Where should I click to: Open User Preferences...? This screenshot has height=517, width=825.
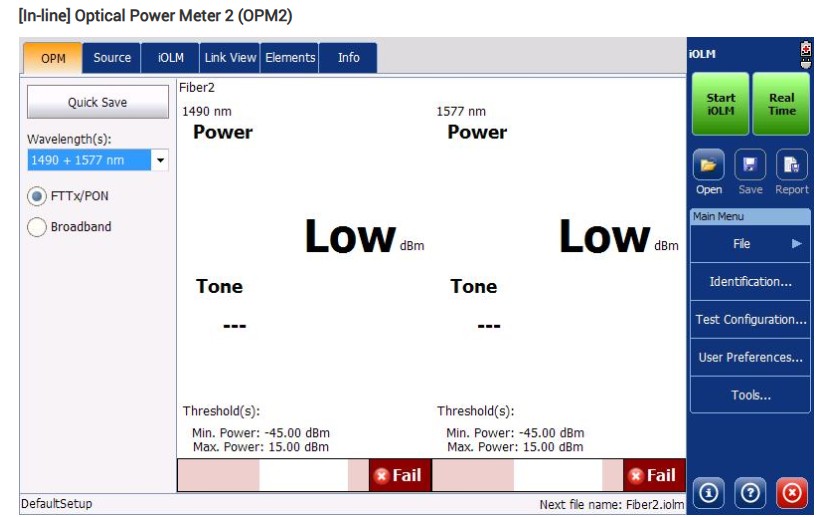750,357
